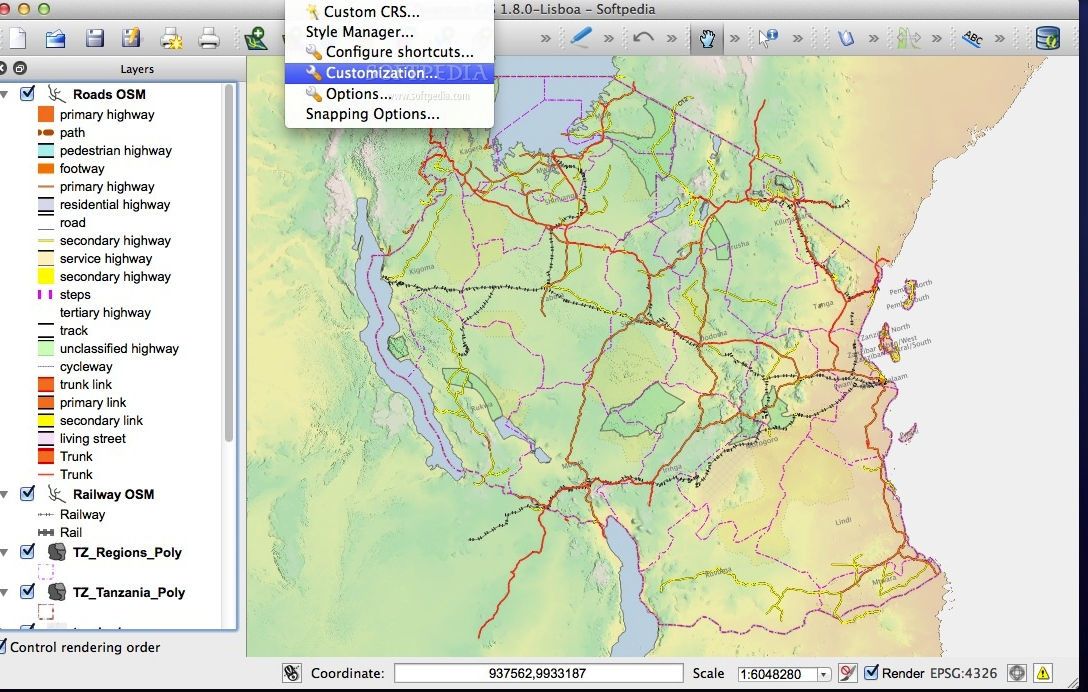Toggle the Railway OSM layer visibility
Viewport: 1088px width, 692px height.
click(x=27, y=493)
